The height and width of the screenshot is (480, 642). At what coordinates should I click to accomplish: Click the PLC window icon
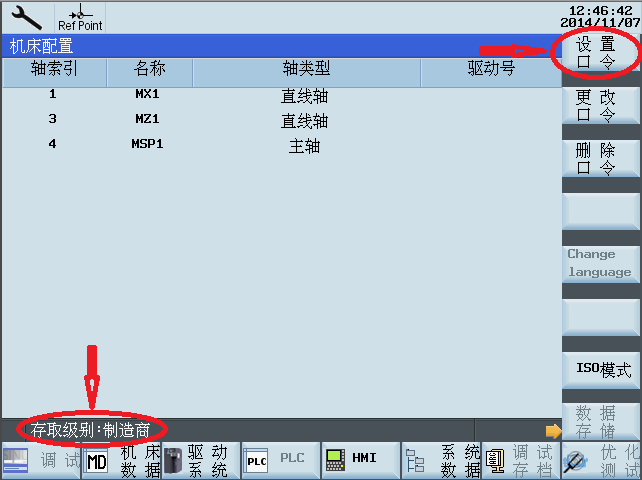point(256,461)
